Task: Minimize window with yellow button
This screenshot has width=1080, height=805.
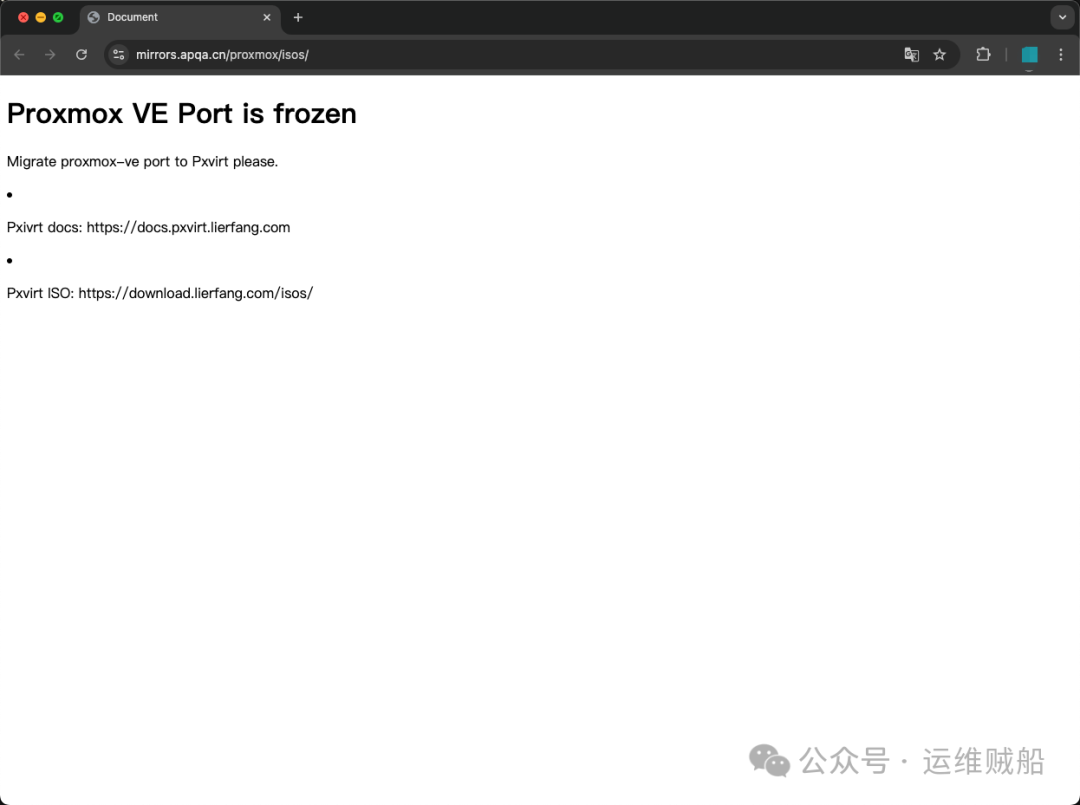Action: click(41, 17)
